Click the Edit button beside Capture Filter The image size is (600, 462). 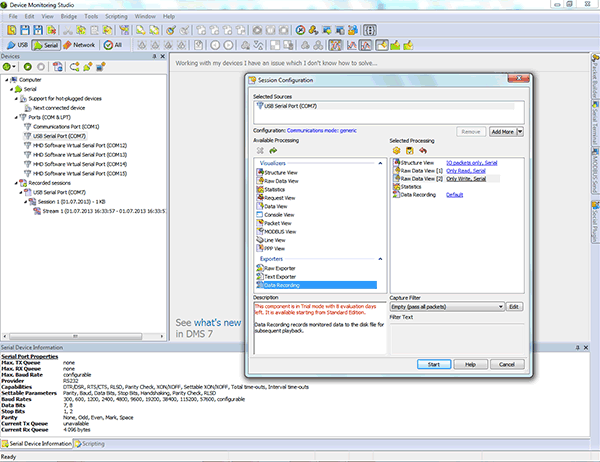tap(514, 307)
